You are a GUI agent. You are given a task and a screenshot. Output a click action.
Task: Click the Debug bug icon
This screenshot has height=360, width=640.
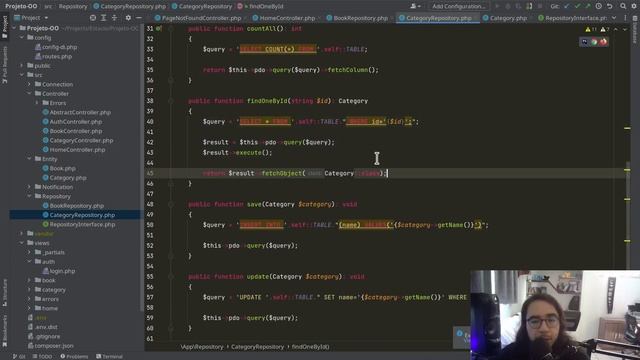pos(508,6)
